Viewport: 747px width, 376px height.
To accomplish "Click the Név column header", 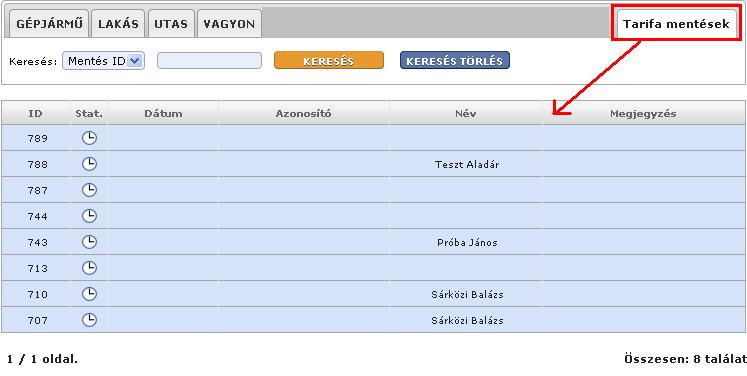I will point(466,113).
